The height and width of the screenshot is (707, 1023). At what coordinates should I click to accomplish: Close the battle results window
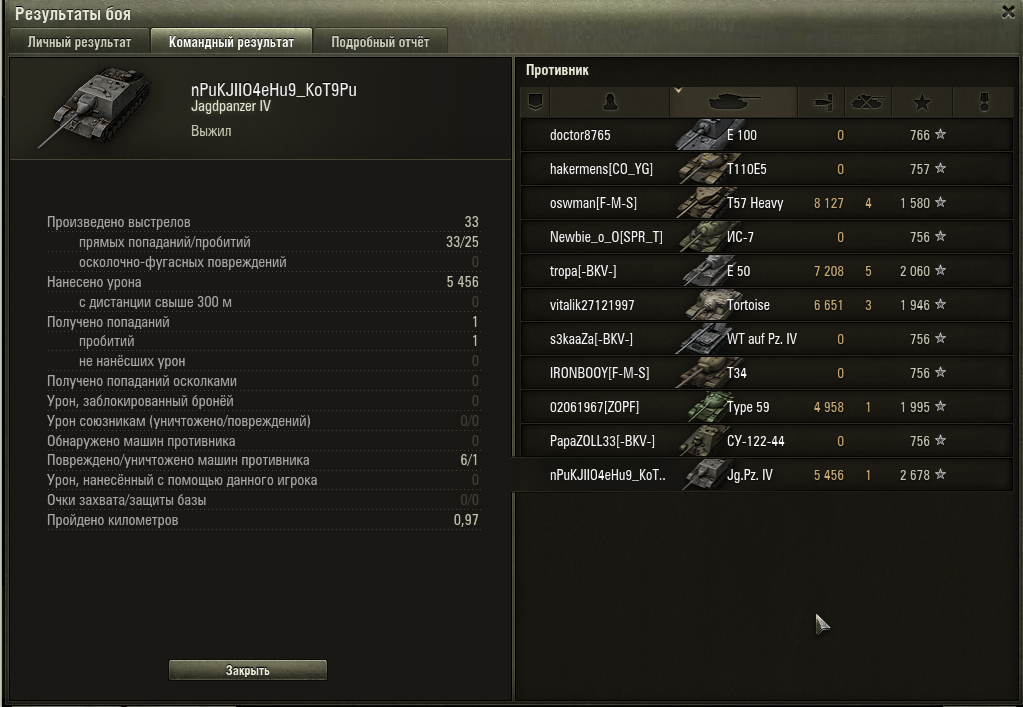(x=1008, y=12)
